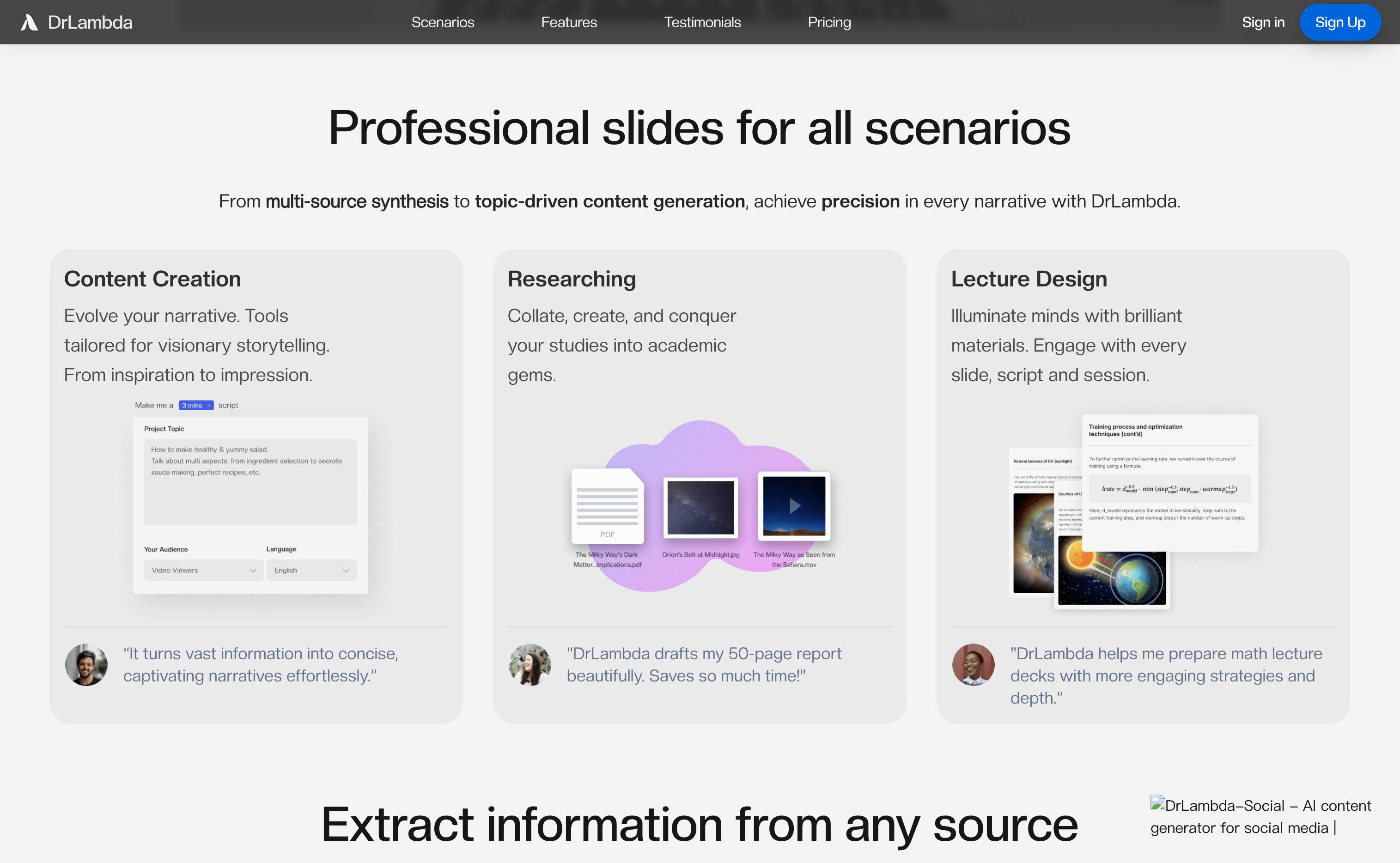Click the Researching card heading
This screenshot has width=1400, height=863.
[x=571, y=279]
